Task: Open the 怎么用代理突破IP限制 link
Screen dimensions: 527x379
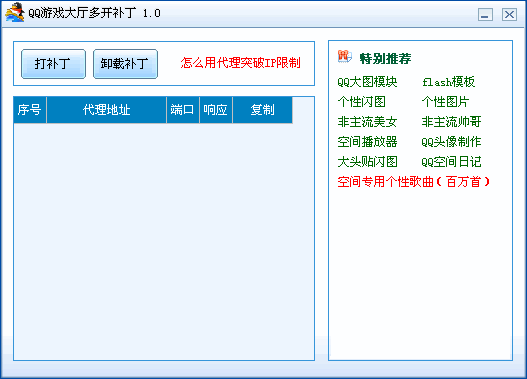Action: point(240,63)
